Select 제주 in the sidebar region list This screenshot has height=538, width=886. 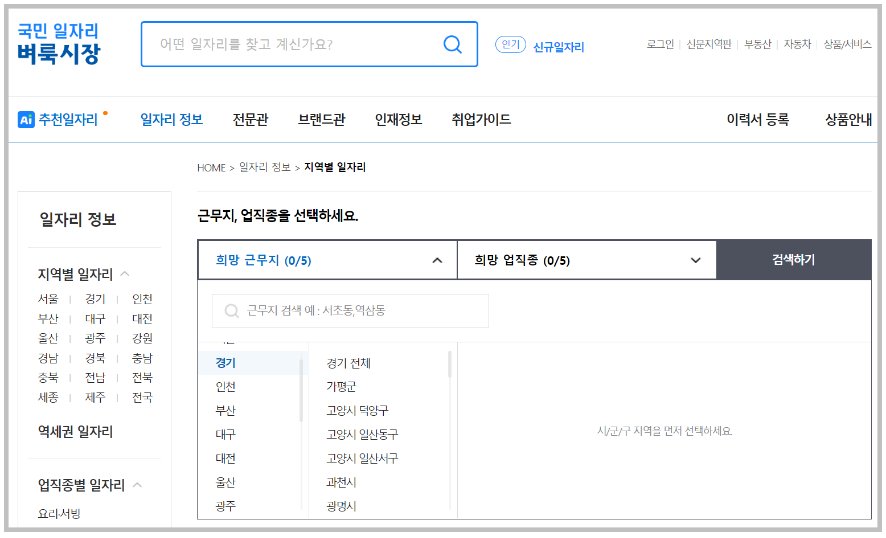tap(95, 397)
